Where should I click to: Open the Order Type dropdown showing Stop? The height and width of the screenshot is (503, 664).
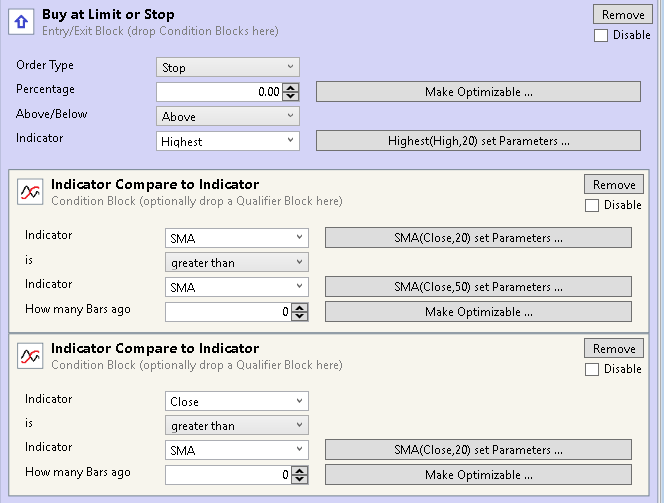coord(228,67)
